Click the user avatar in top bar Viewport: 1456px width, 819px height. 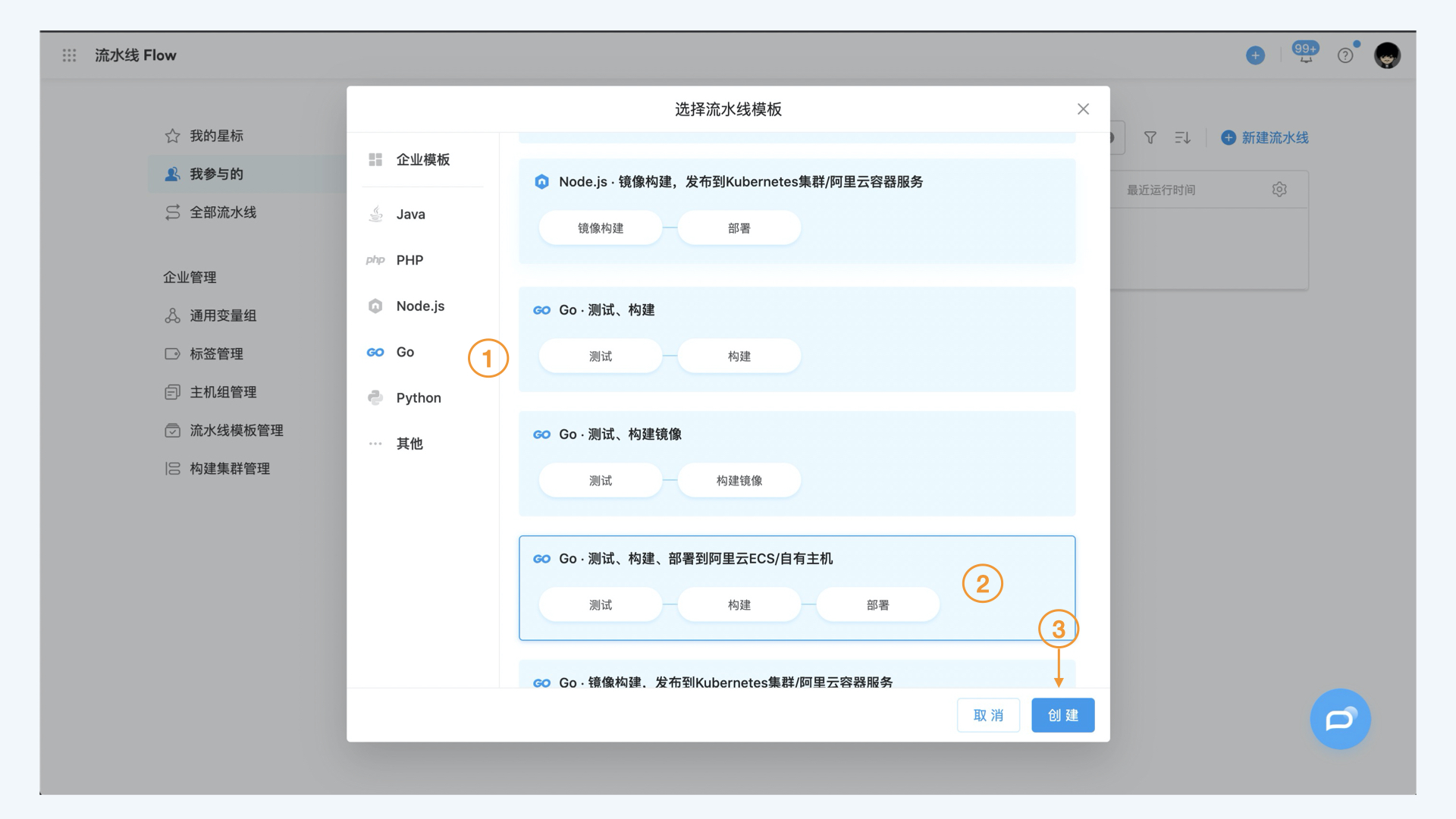pyautogui.click(x=1387, y=55)
